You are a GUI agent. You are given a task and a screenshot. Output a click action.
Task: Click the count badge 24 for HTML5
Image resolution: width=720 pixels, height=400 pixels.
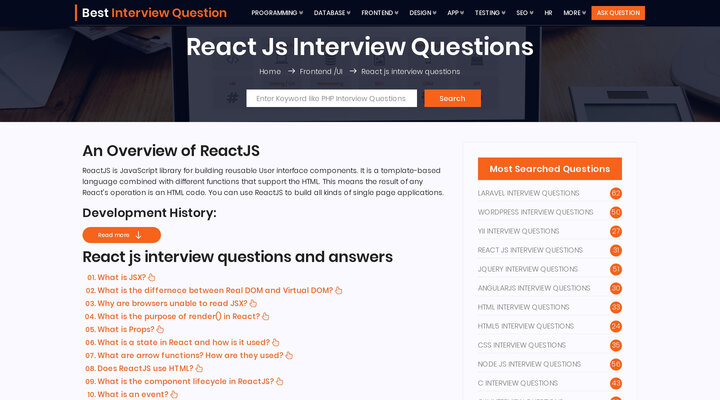coord(616,326)
